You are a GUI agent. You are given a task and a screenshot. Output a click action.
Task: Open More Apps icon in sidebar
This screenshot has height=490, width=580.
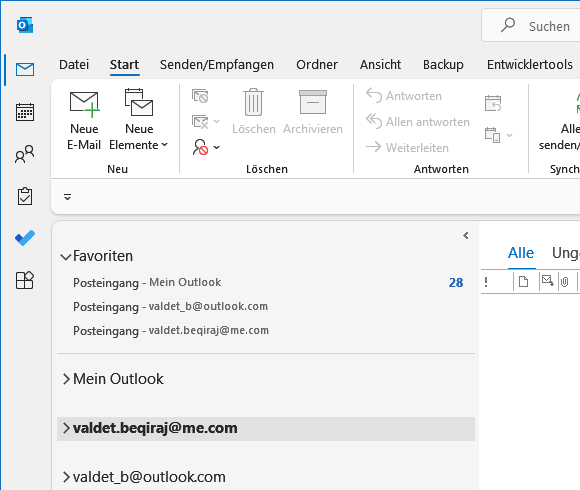(25, 280)
